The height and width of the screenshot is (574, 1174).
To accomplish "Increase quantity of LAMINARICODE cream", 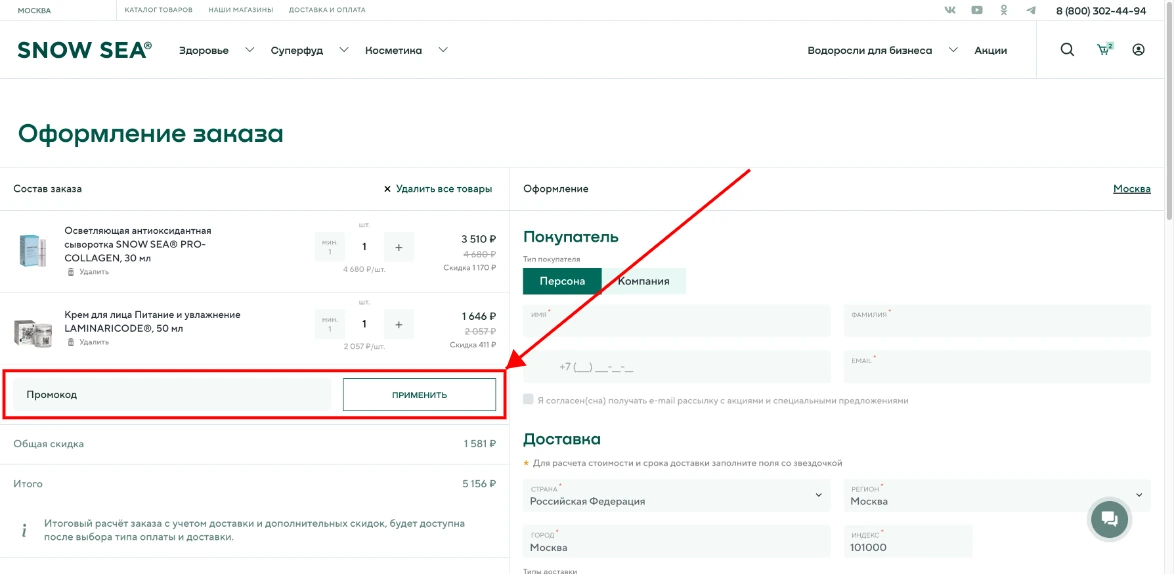I will pos(398,324).
